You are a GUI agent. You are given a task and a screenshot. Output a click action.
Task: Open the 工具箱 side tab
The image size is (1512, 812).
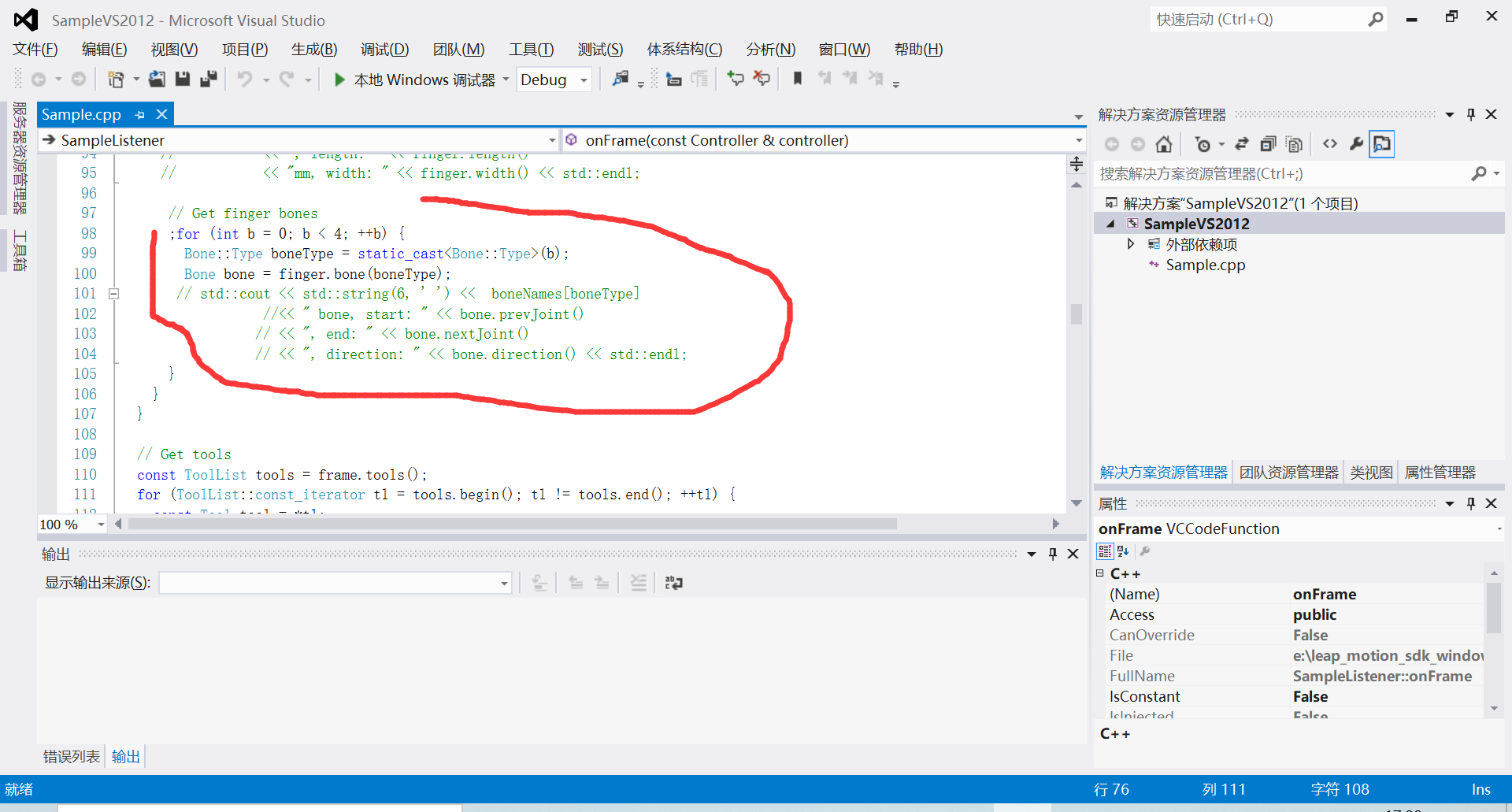pos(20,250)
